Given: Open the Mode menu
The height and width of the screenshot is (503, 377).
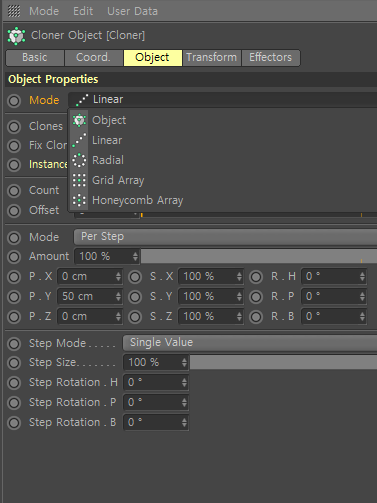Looking at the screenshot, I should [44, 11].
